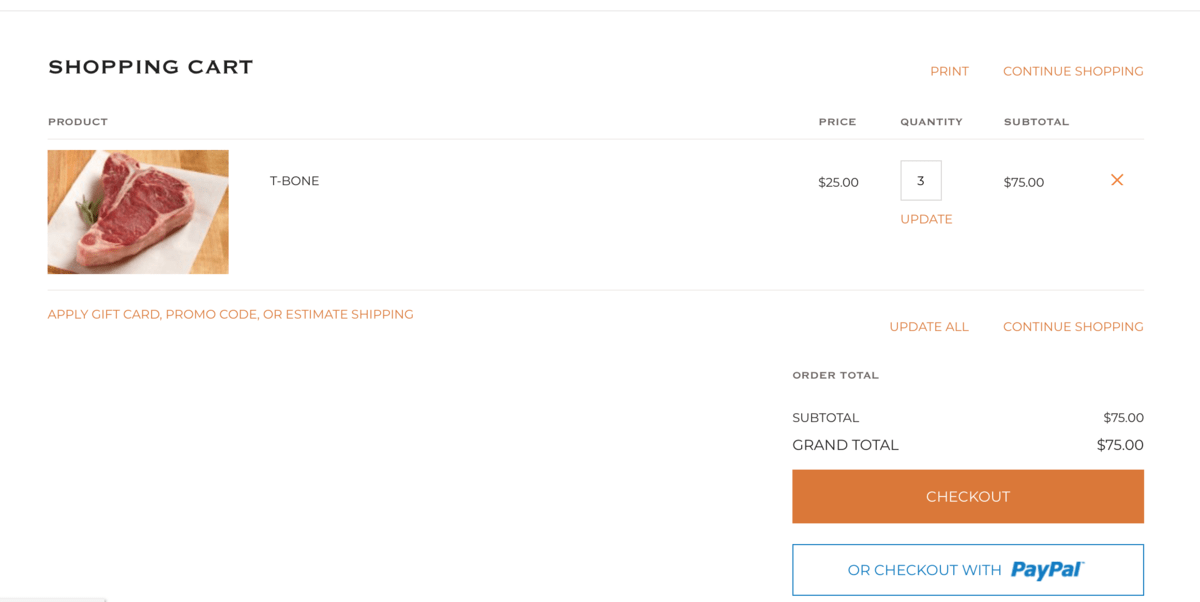This screenshot has height=602, width=1200.
Task: Click the Quantity column header
Action: (x=931, y=122)
